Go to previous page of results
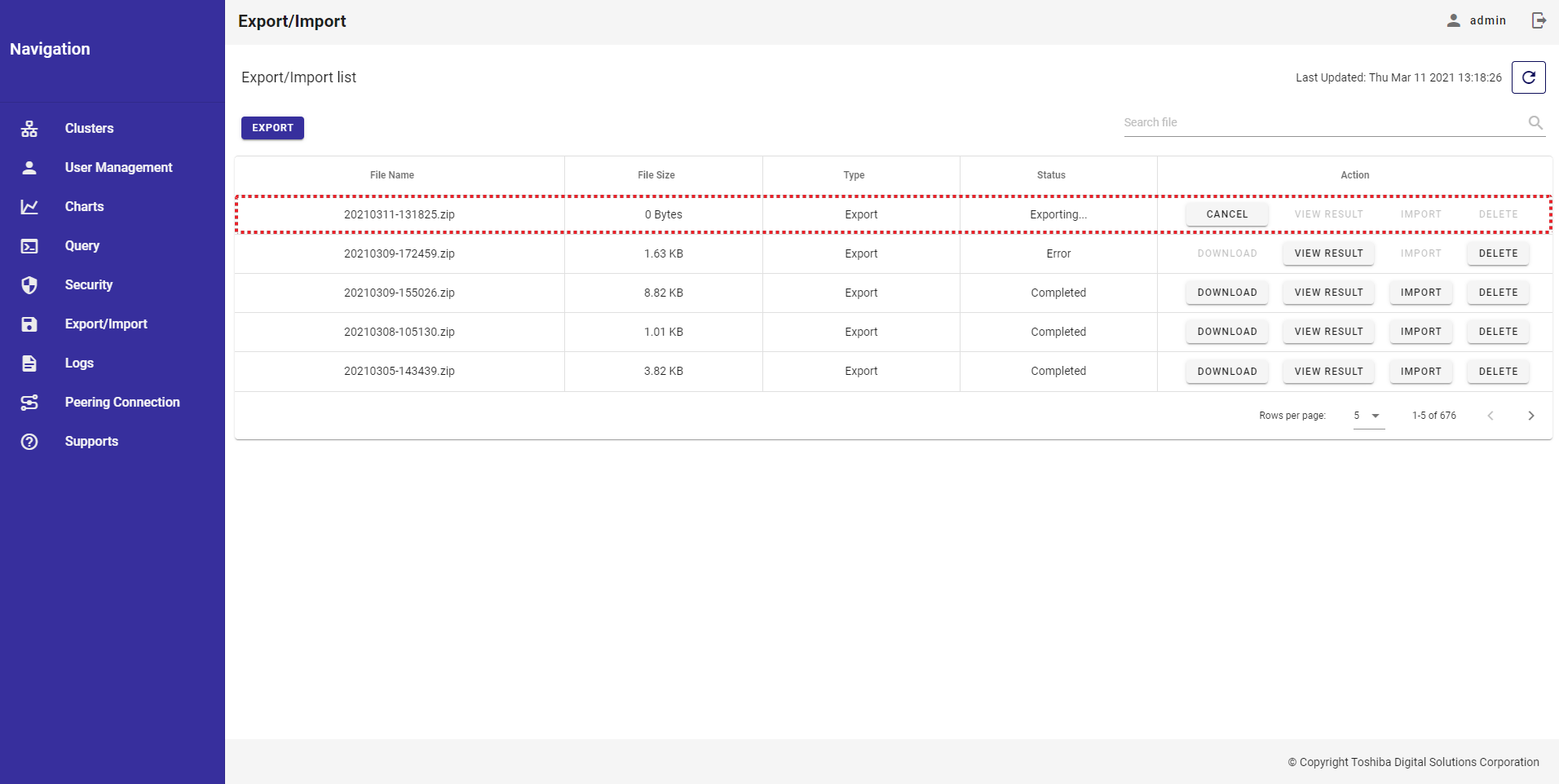 coord(1491,416)
